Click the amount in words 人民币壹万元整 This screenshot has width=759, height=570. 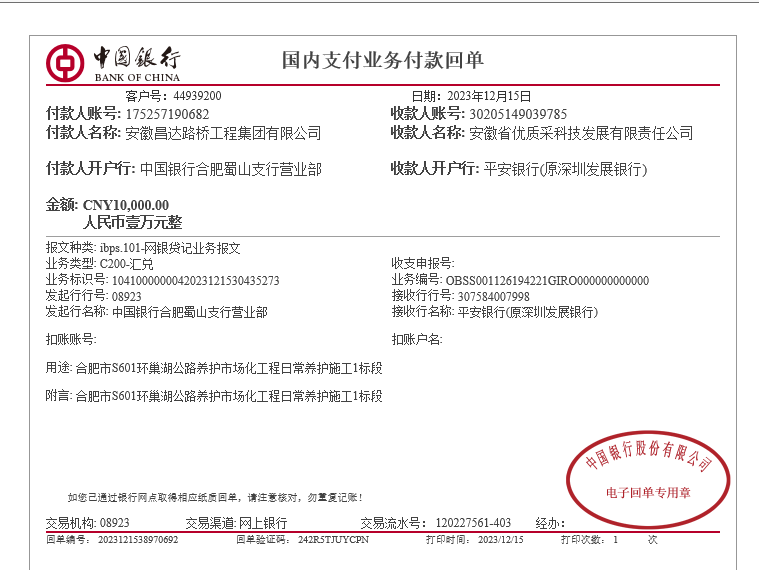132,222
